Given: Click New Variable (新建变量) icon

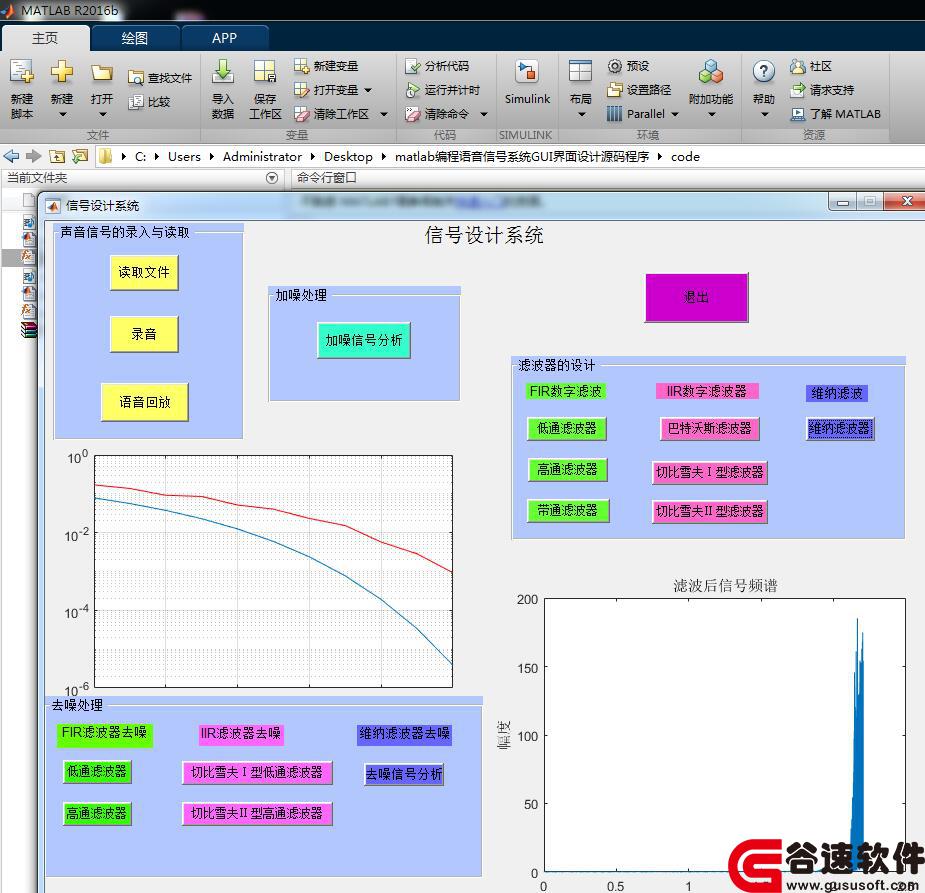Looking at the screenshot, I should tap(301, 65).
